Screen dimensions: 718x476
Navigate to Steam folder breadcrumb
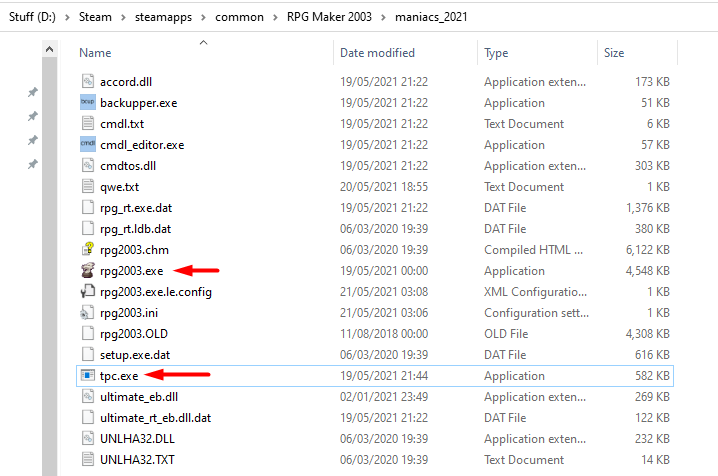pyautogui.click(x=95, y=17)
